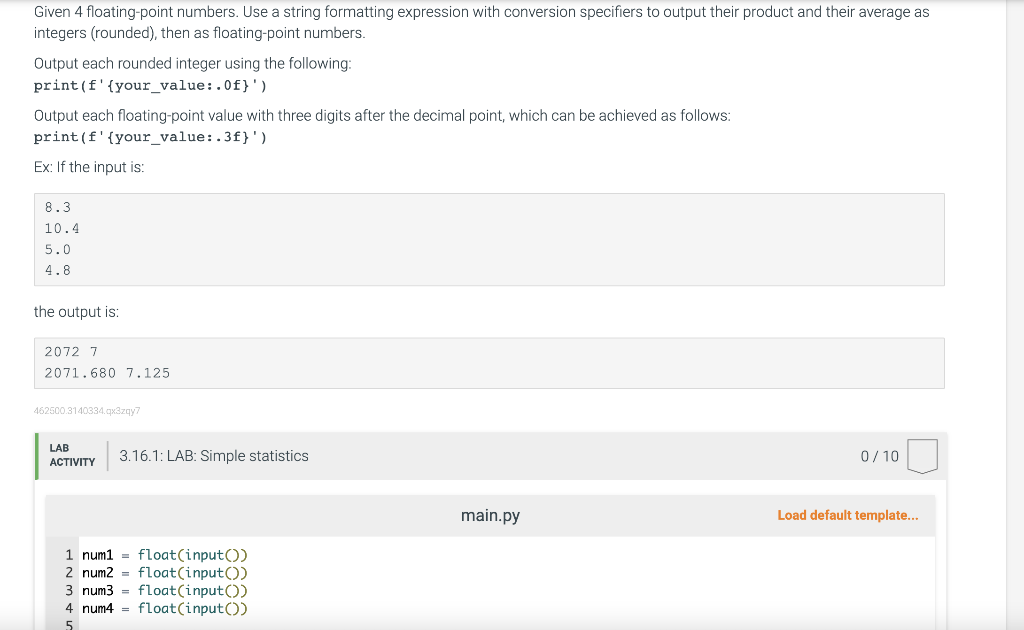Click the input example value 10.4

point(62,228)
